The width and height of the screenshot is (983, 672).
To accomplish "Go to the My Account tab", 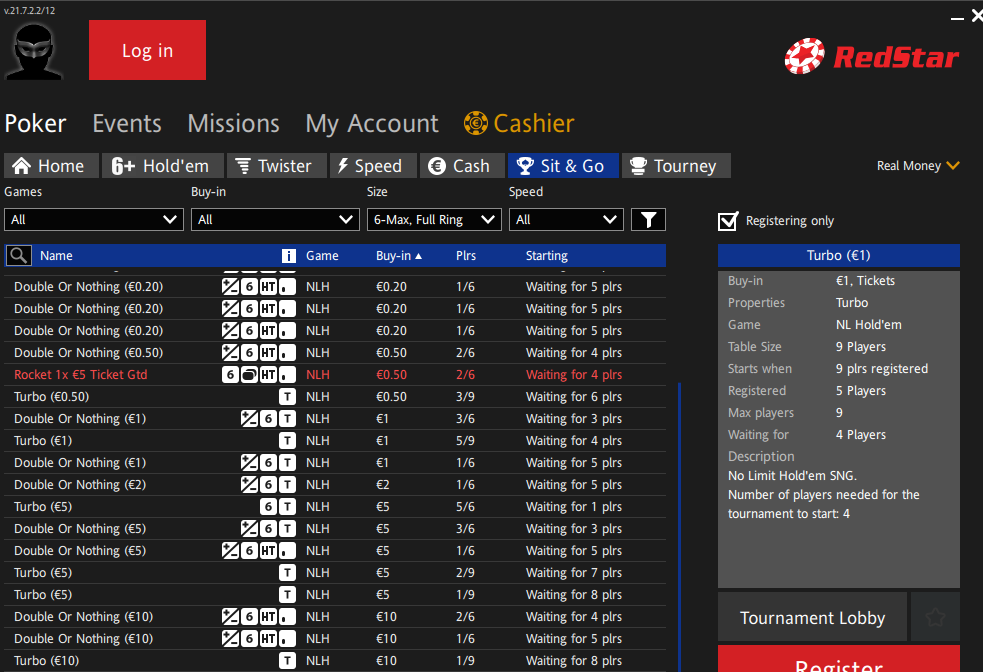I will [372, 123].
